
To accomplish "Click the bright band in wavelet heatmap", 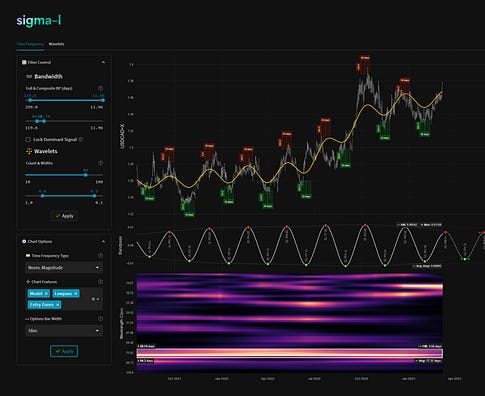I will coord(290,353).
